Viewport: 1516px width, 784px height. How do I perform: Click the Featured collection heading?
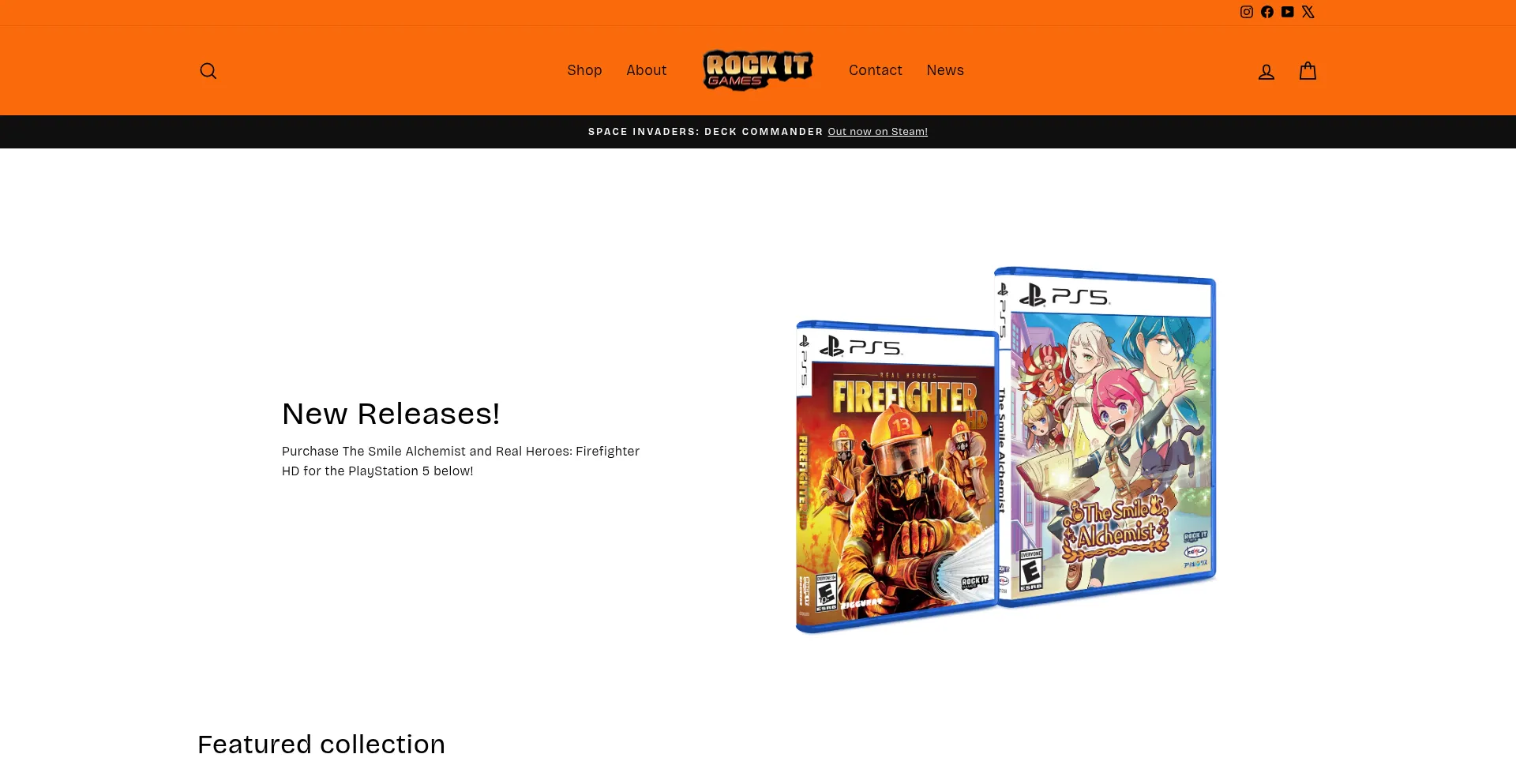(321, 745)
